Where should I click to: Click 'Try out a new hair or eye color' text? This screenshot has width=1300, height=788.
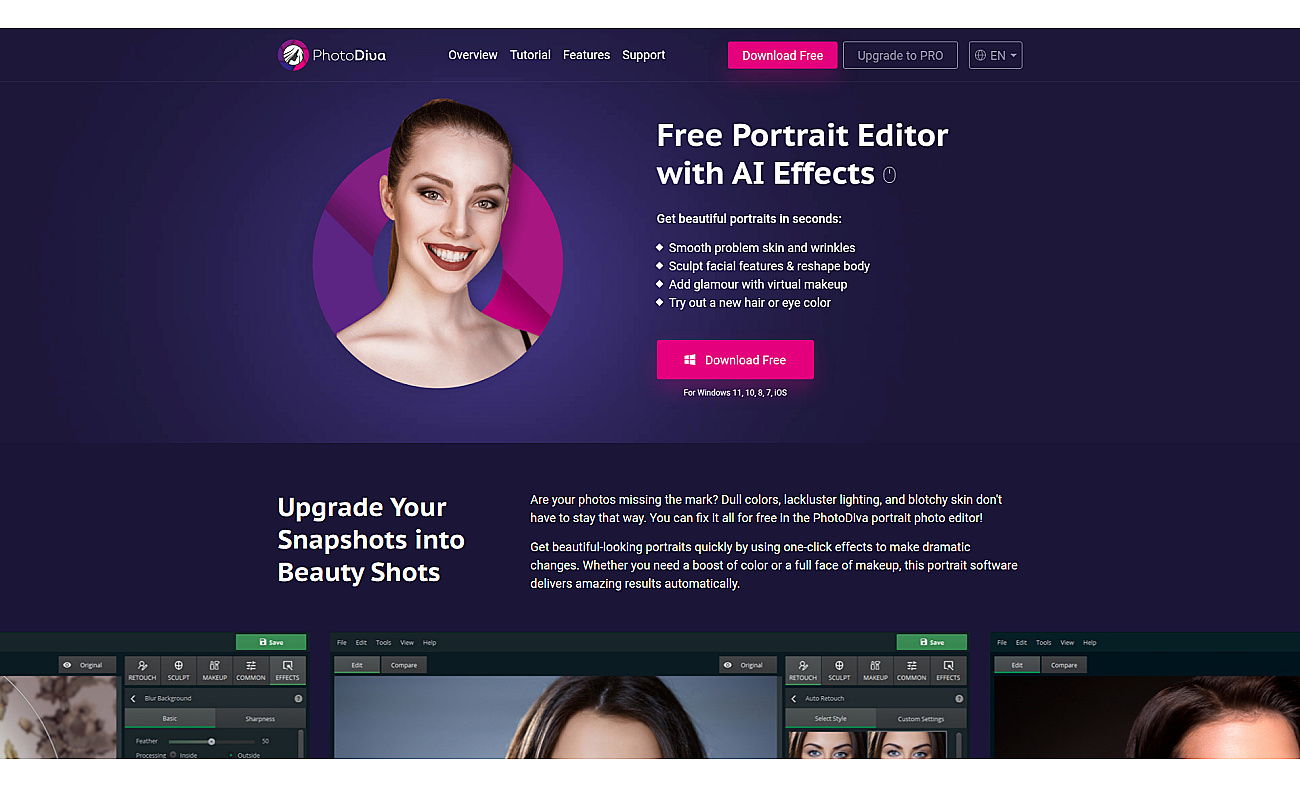tap(750, 302)
